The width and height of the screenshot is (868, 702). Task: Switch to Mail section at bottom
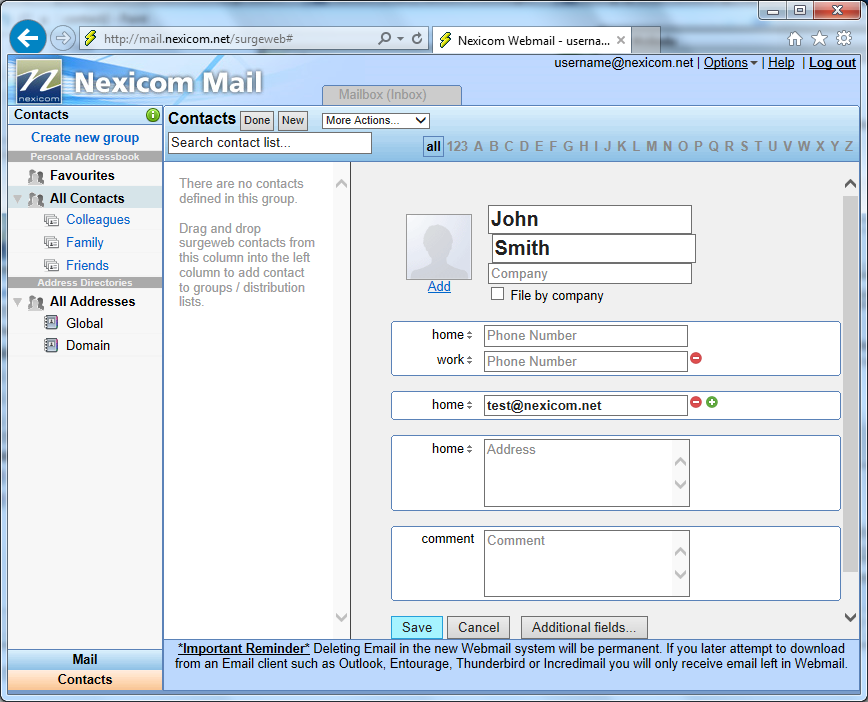click(x=85, y=659)
